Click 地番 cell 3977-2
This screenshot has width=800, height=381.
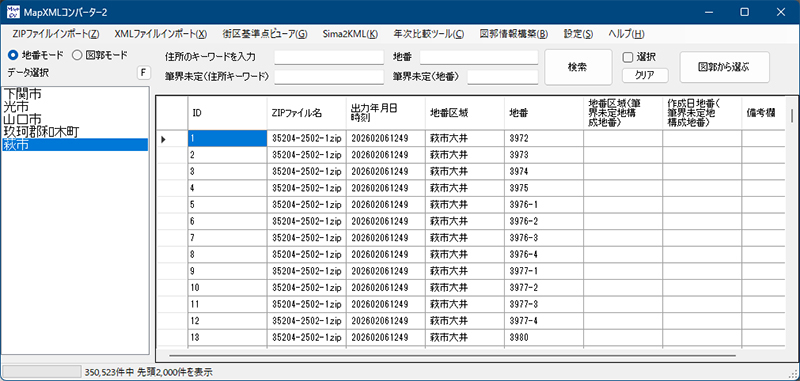point(544,288)
